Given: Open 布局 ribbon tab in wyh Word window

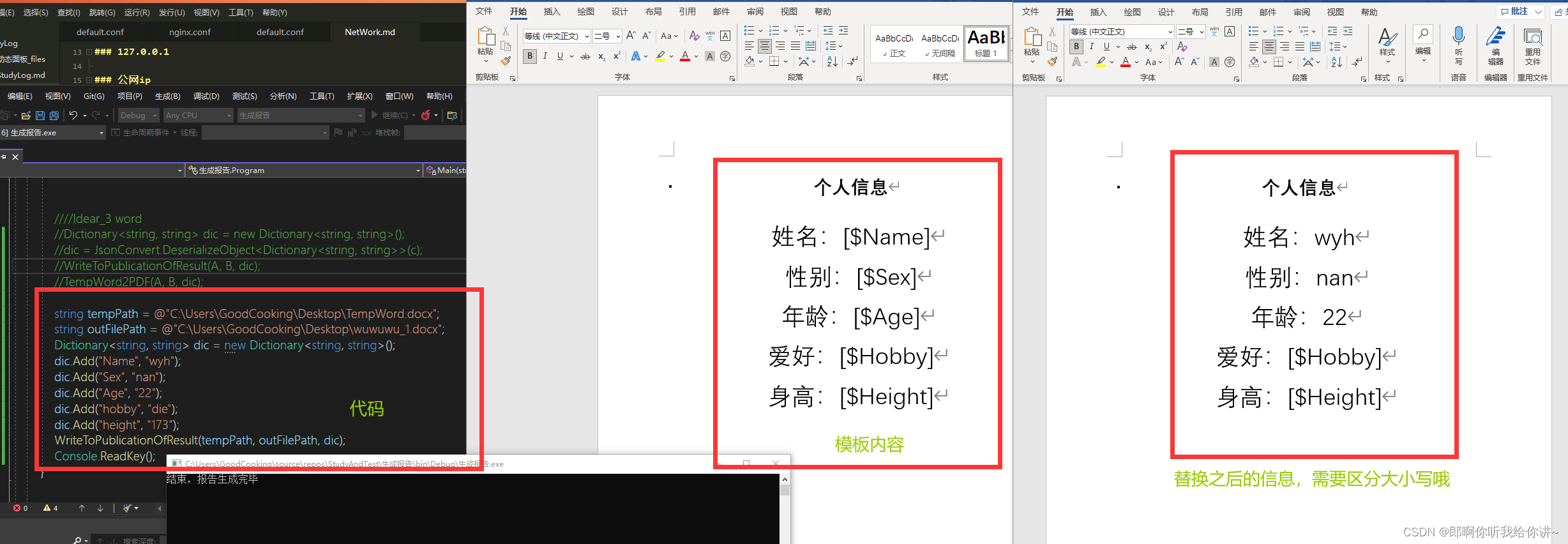Looking at the screenshot, I should (1200, 12).
